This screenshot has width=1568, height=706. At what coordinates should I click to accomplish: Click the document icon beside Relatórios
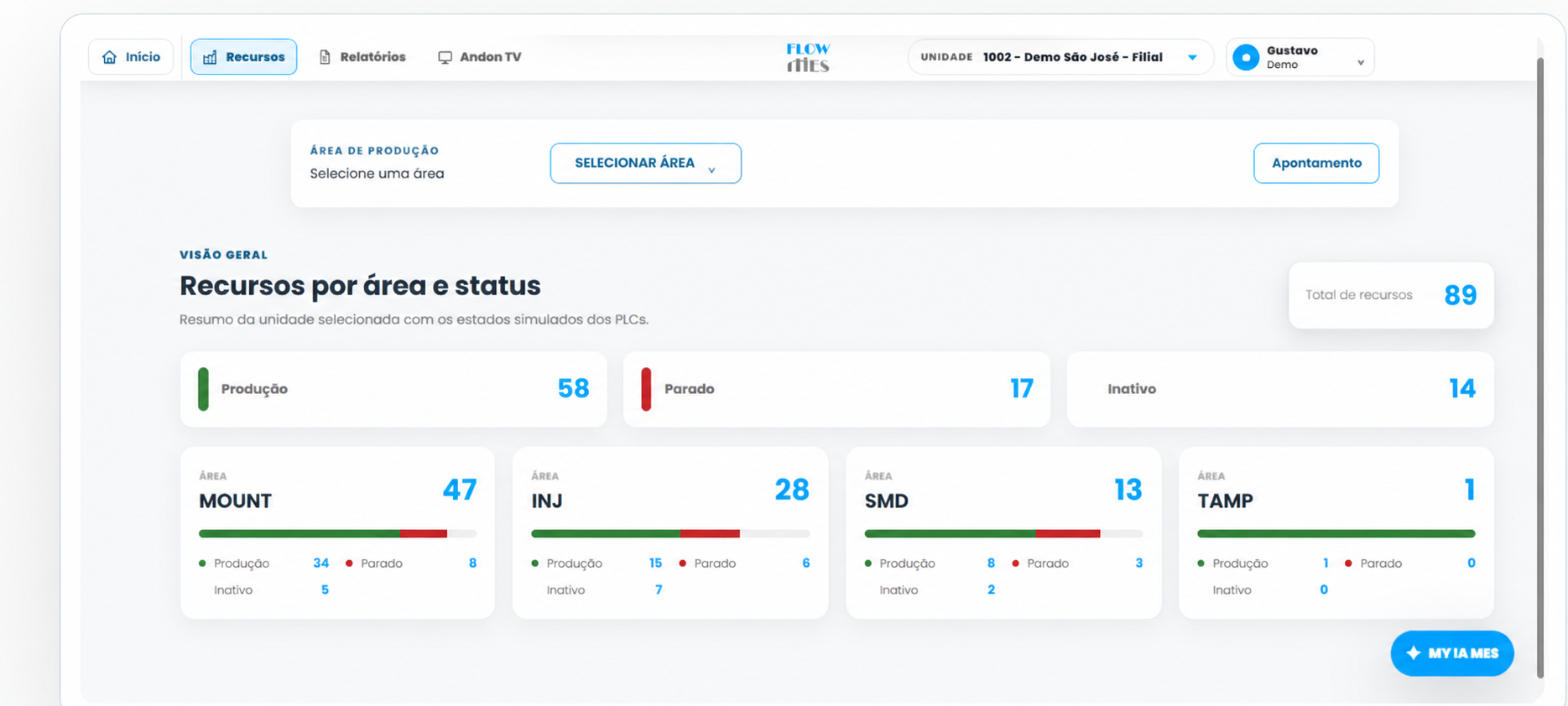tap(325, 57)
